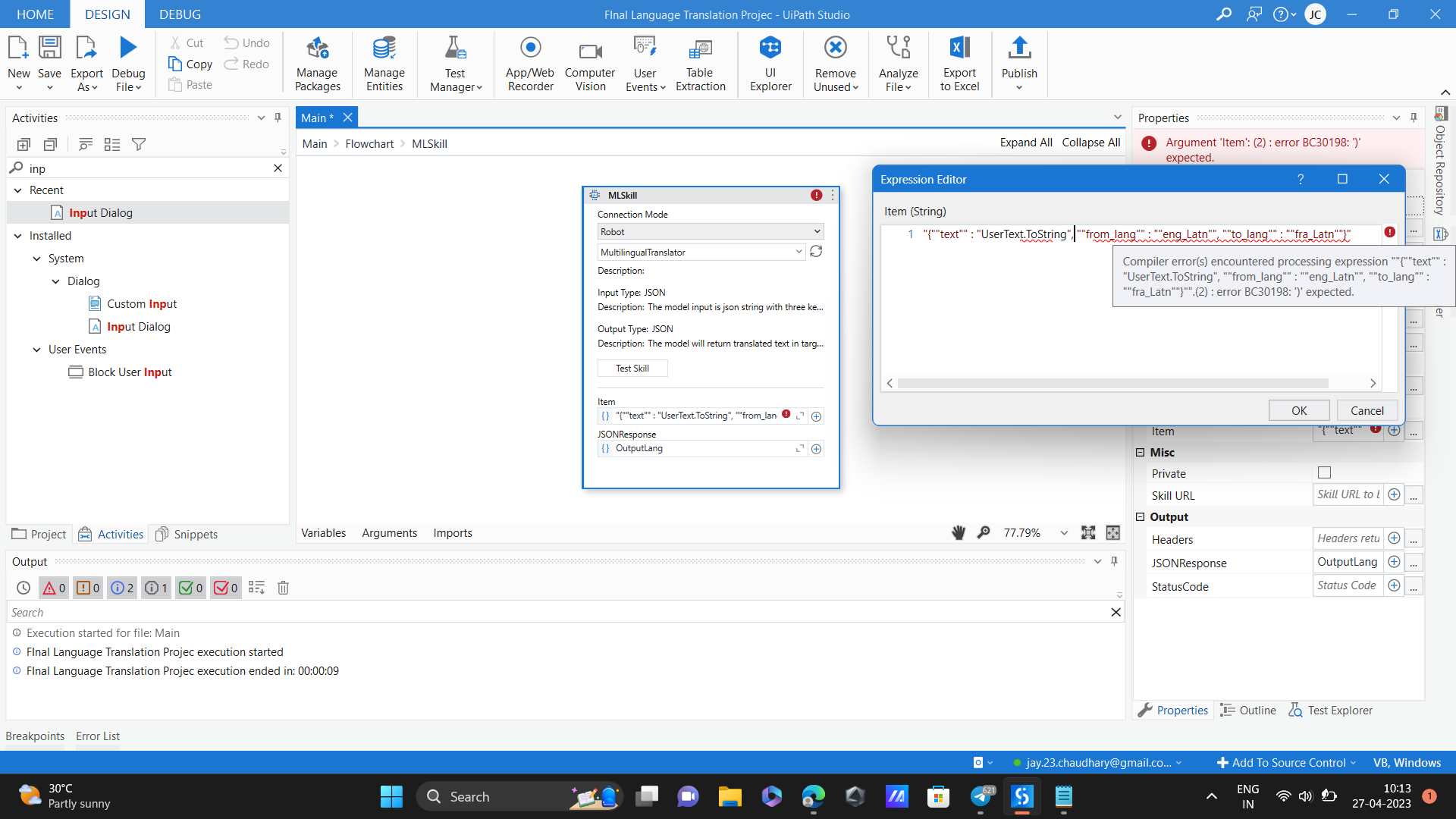Switch to the HOME ribbon tab

pos(36,14)
